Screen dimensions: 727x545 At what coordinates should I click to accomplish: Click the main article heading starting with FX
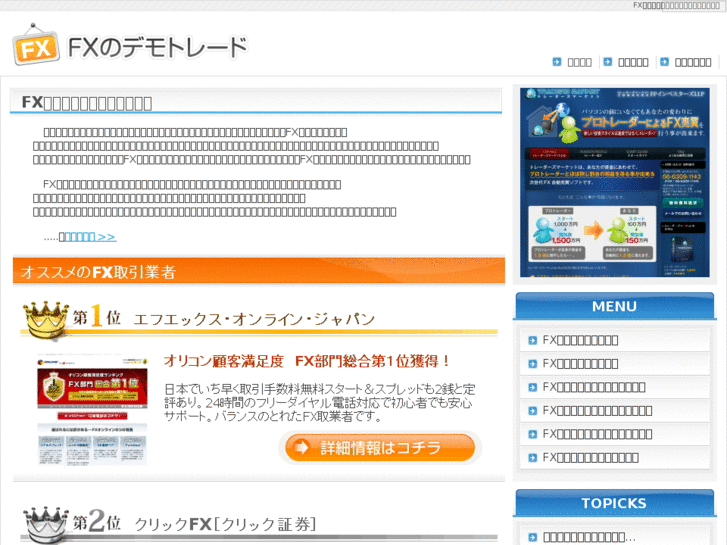[87, 103]
